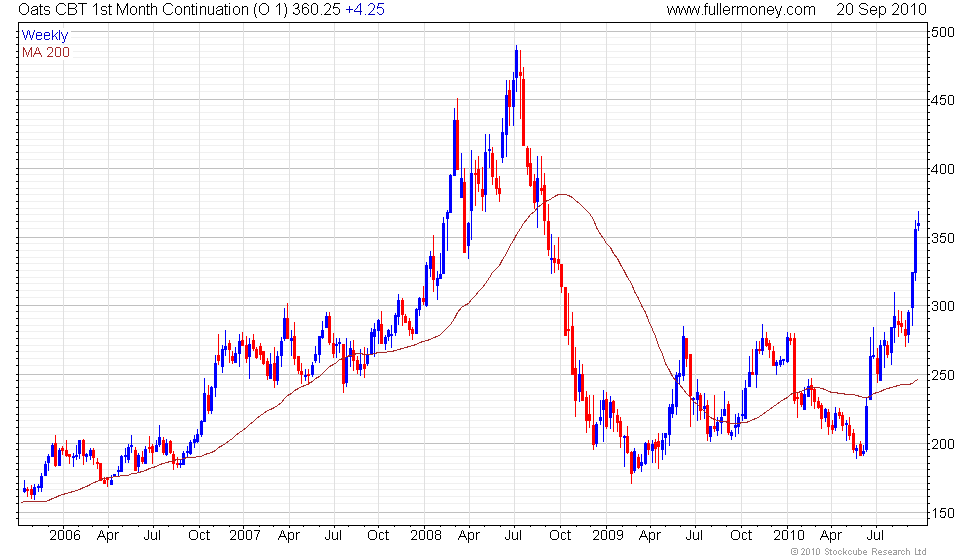Click the '2010' year axis label
The height and width of the screenshot is (560, 980).
click(x=788, y=536)
